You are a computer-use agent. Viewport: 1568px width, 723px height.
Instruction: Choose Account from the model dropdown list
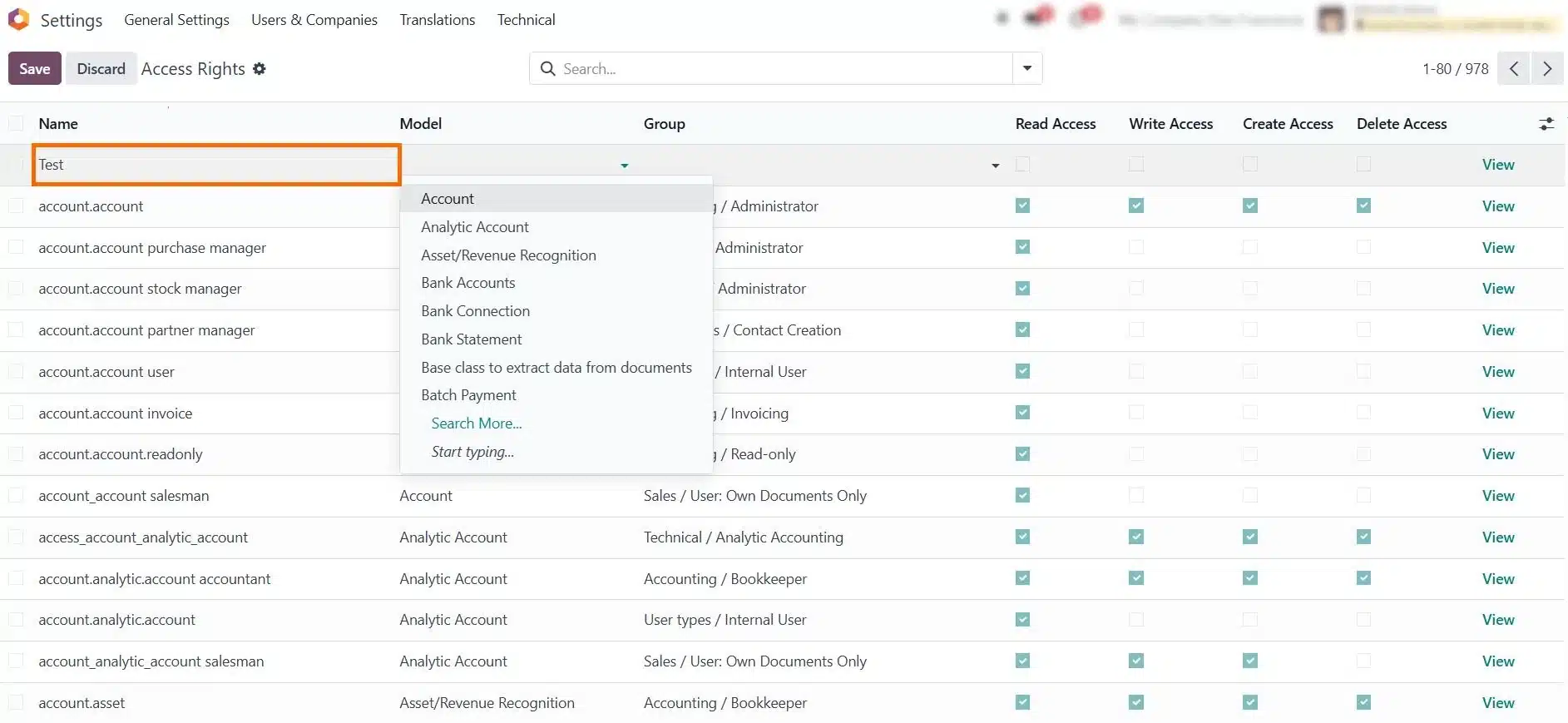pyautogui.click(x=556, y=199)
